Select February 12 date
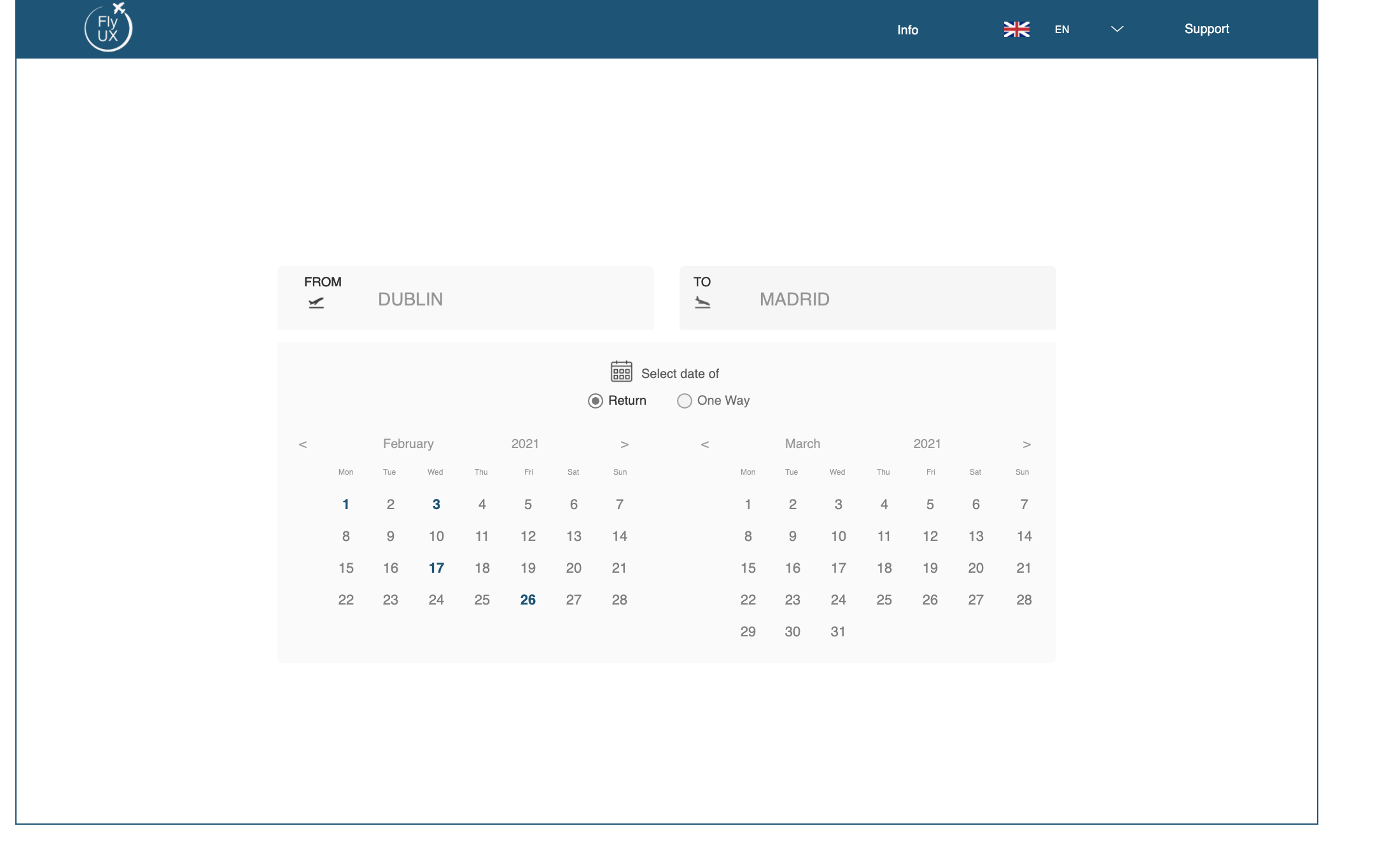Screen dimensions: 1382x868 (x=528, y=536)
